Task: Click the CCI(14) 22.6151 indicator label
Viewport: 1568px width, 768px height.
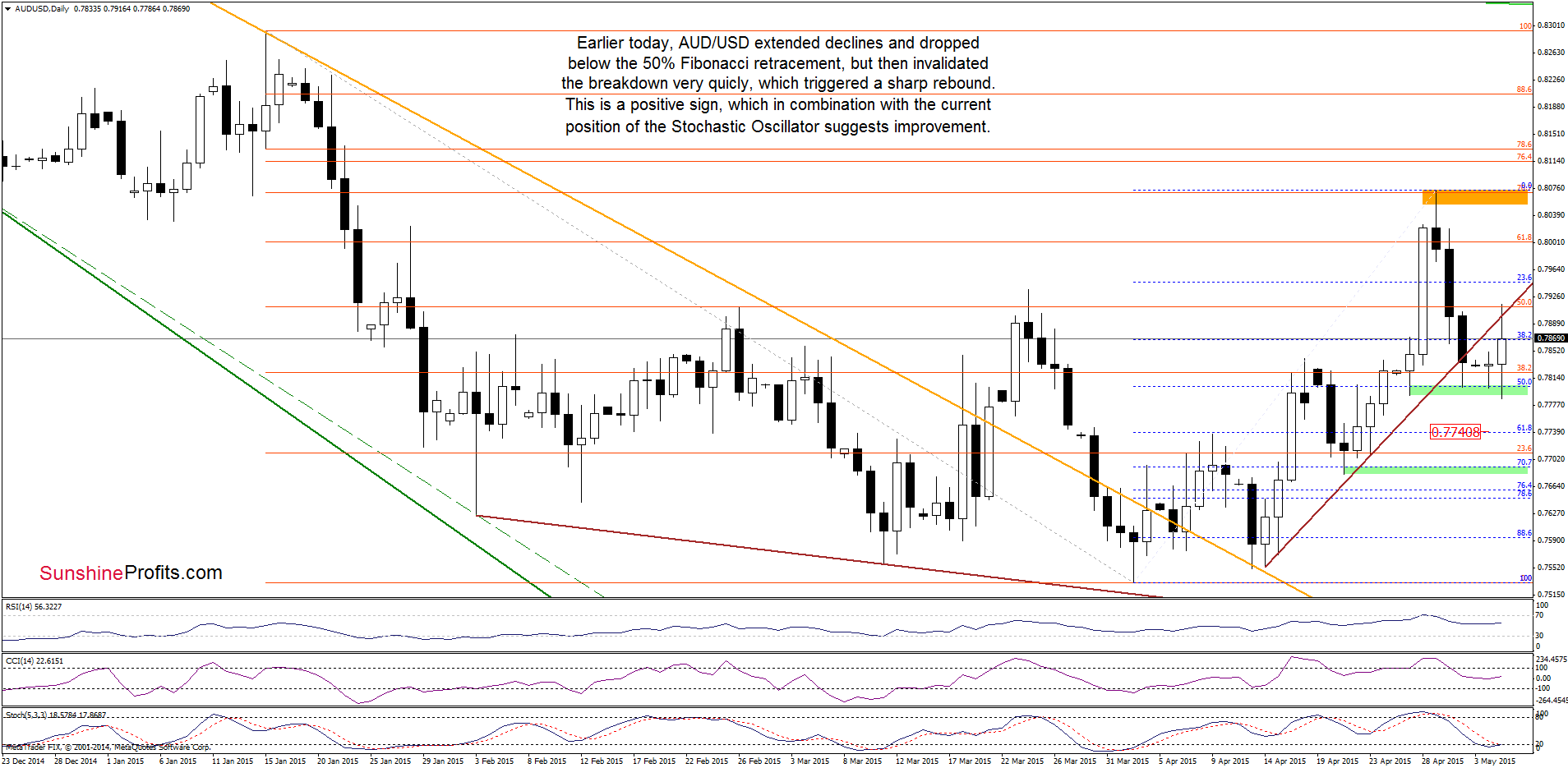Action: (35, 661)
